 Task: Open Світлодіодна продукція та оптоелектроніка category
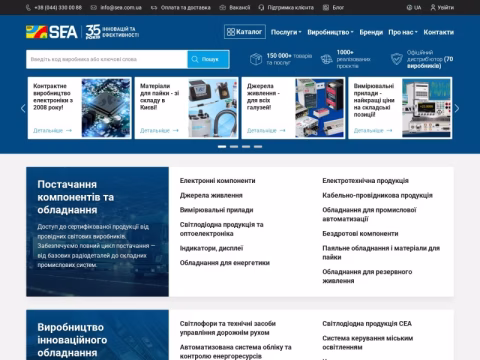pos(221,229)
